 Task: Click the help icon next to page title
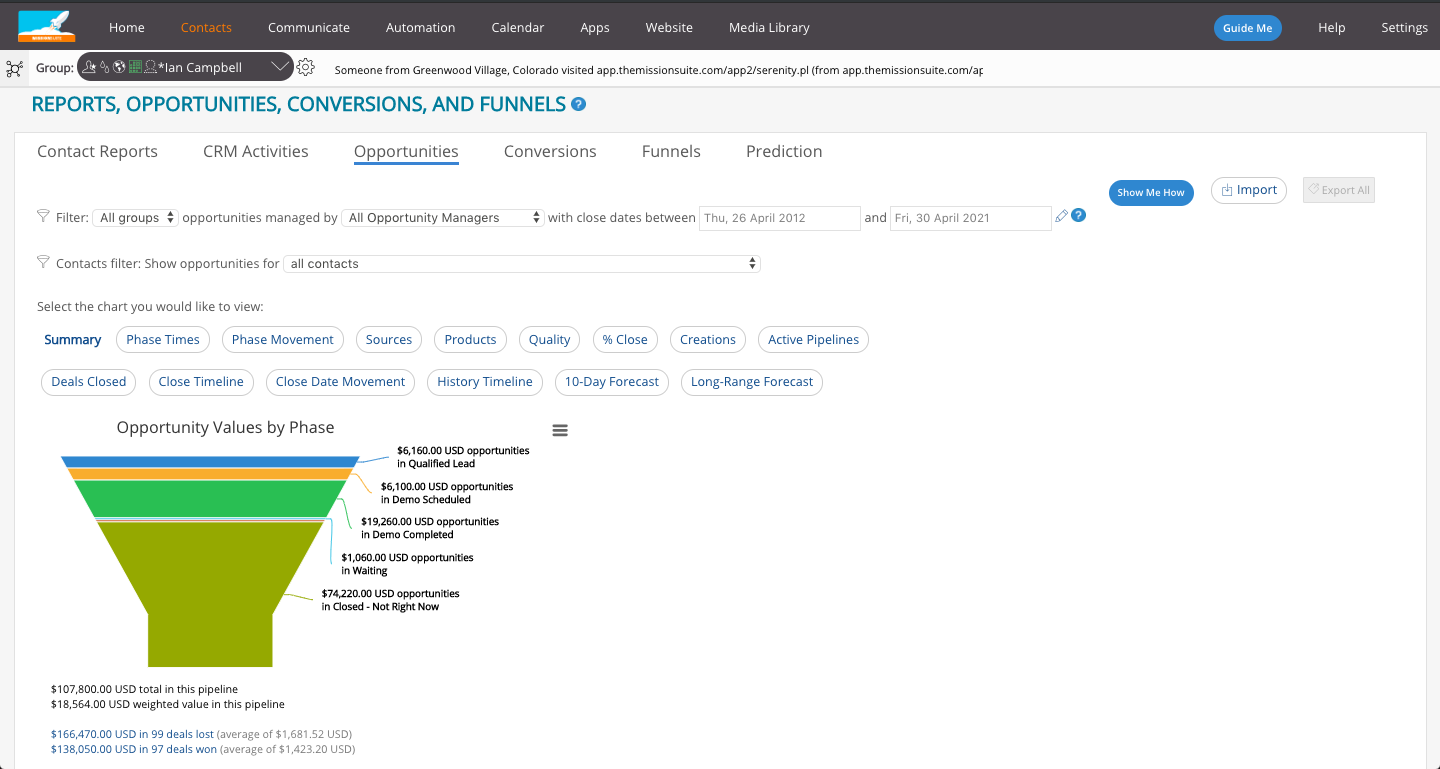578,104
